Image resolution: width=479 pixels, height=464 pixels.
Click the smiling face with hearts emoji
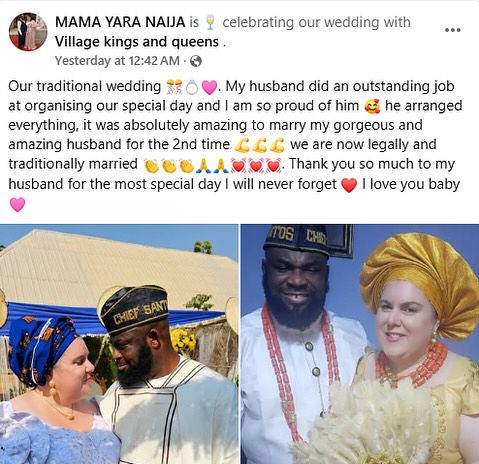372,107
